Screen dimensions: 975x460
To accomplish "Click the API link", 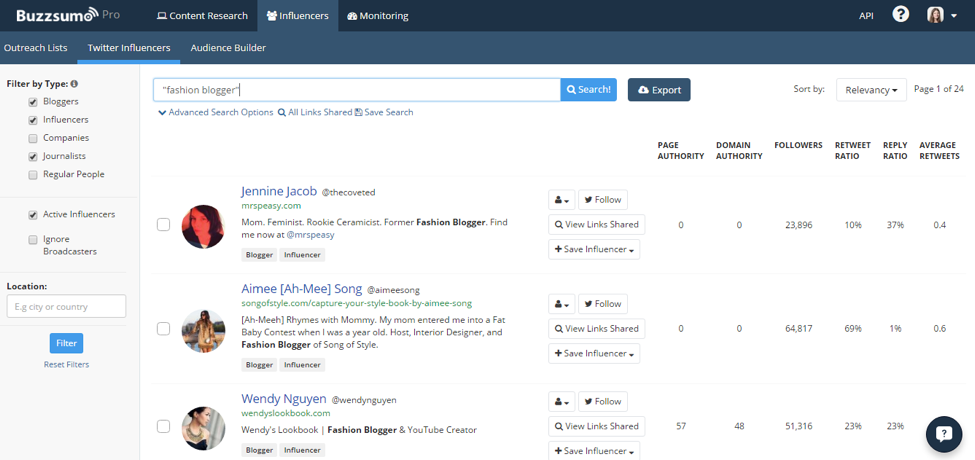I will 866,16.
